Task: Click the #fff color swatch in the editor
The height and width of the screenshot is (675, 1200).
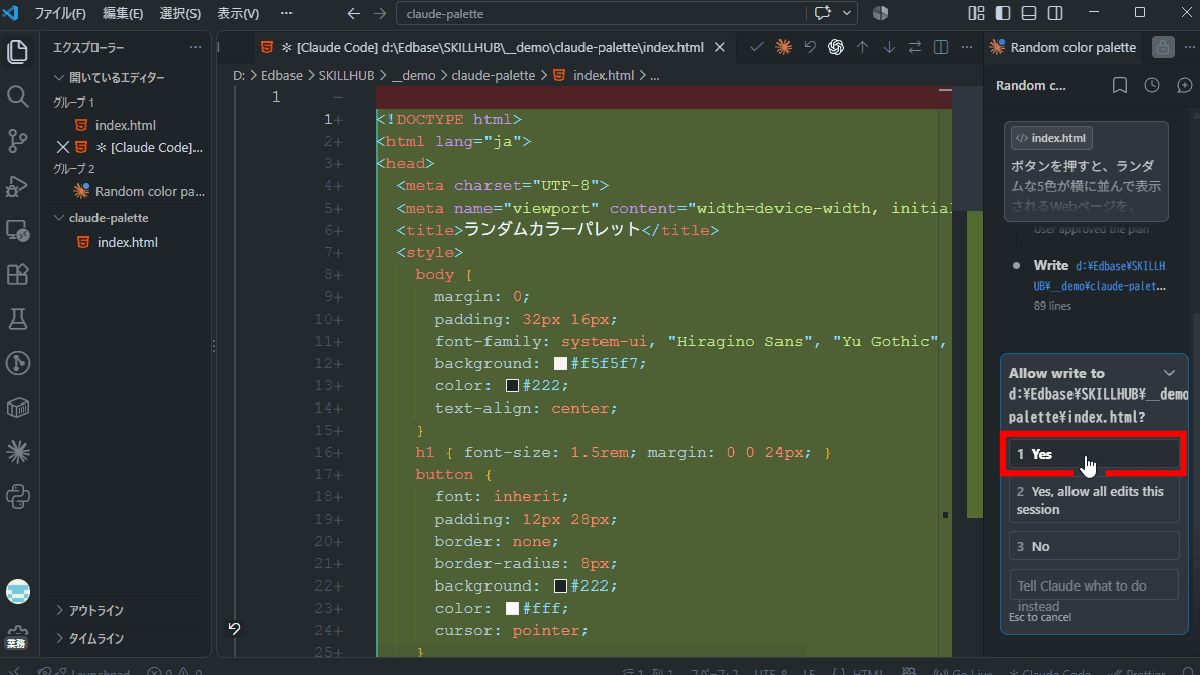Action: pyautogui.click(x=512, y=608)
